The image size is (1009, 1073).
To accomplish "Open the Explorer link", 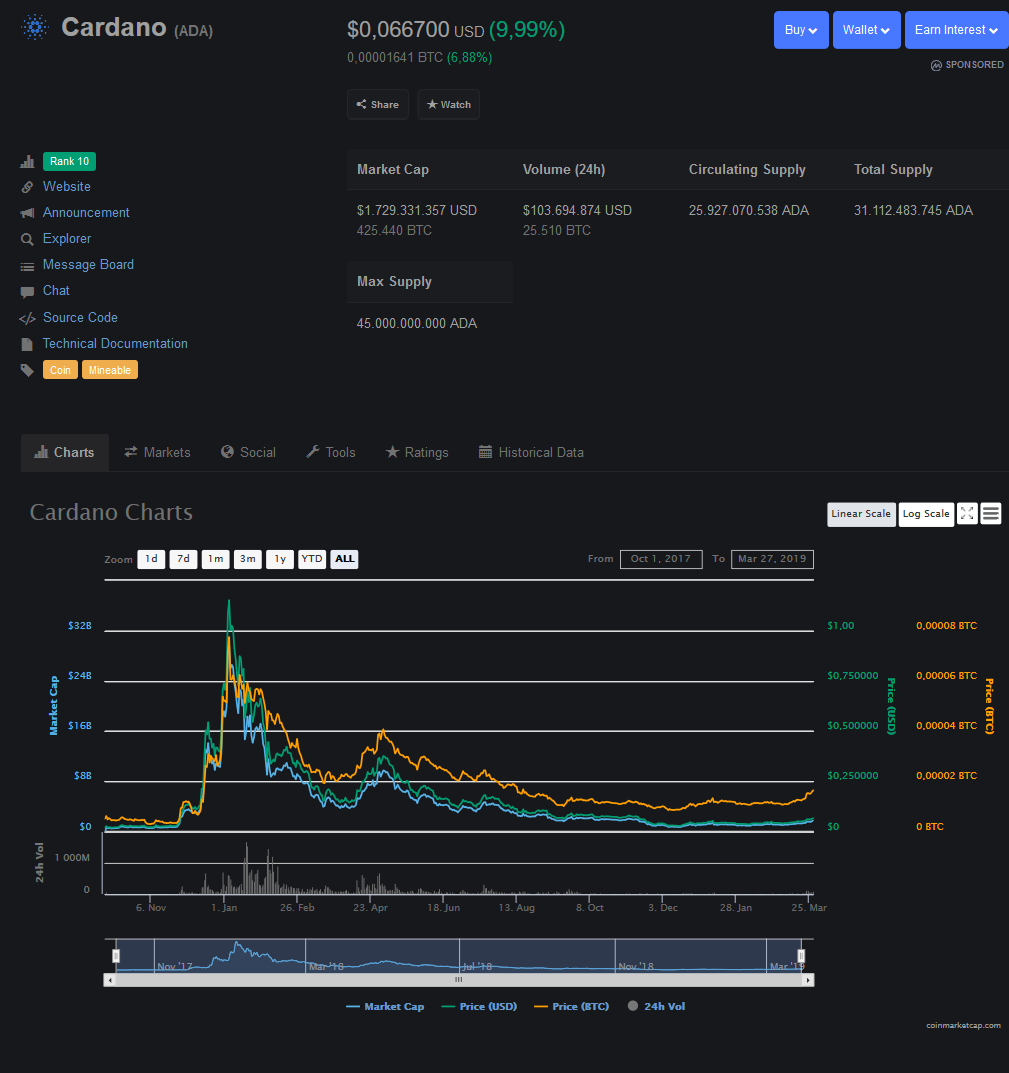I will click(x=67, y=239).
